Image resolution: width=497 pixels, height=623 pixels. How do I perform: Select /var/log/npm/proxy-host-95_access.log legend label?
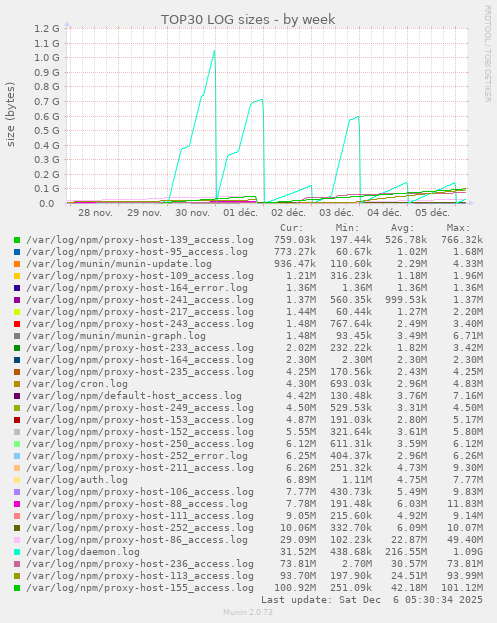click(137, 252)
